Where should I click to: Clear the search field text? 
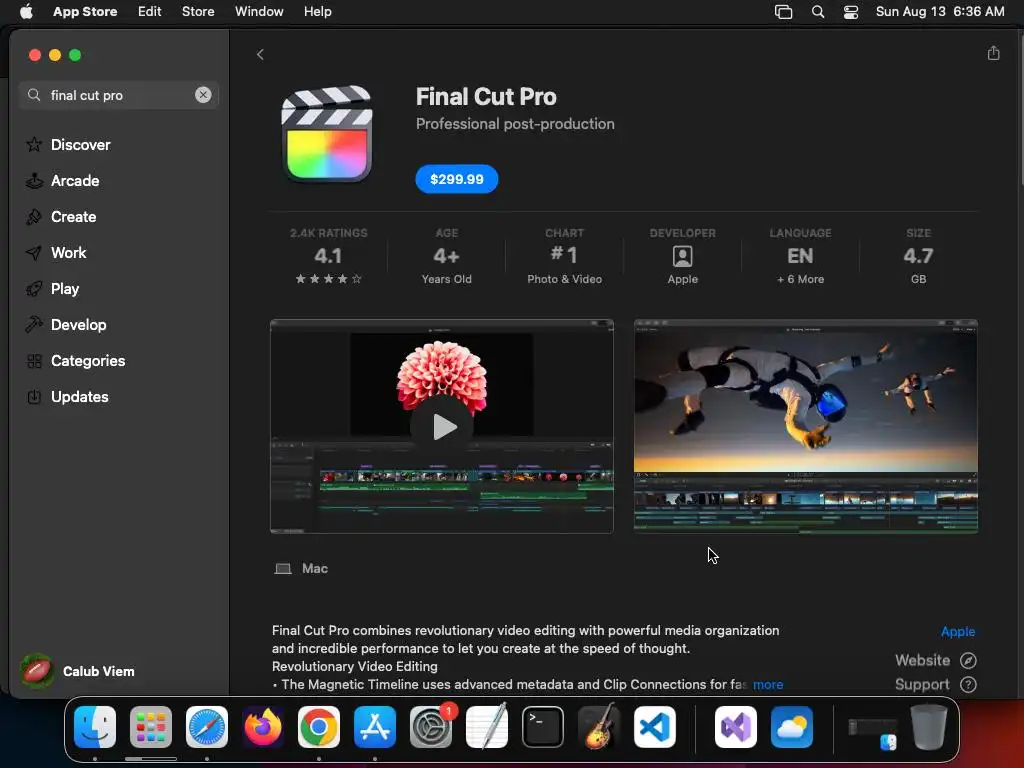point(203,95)
